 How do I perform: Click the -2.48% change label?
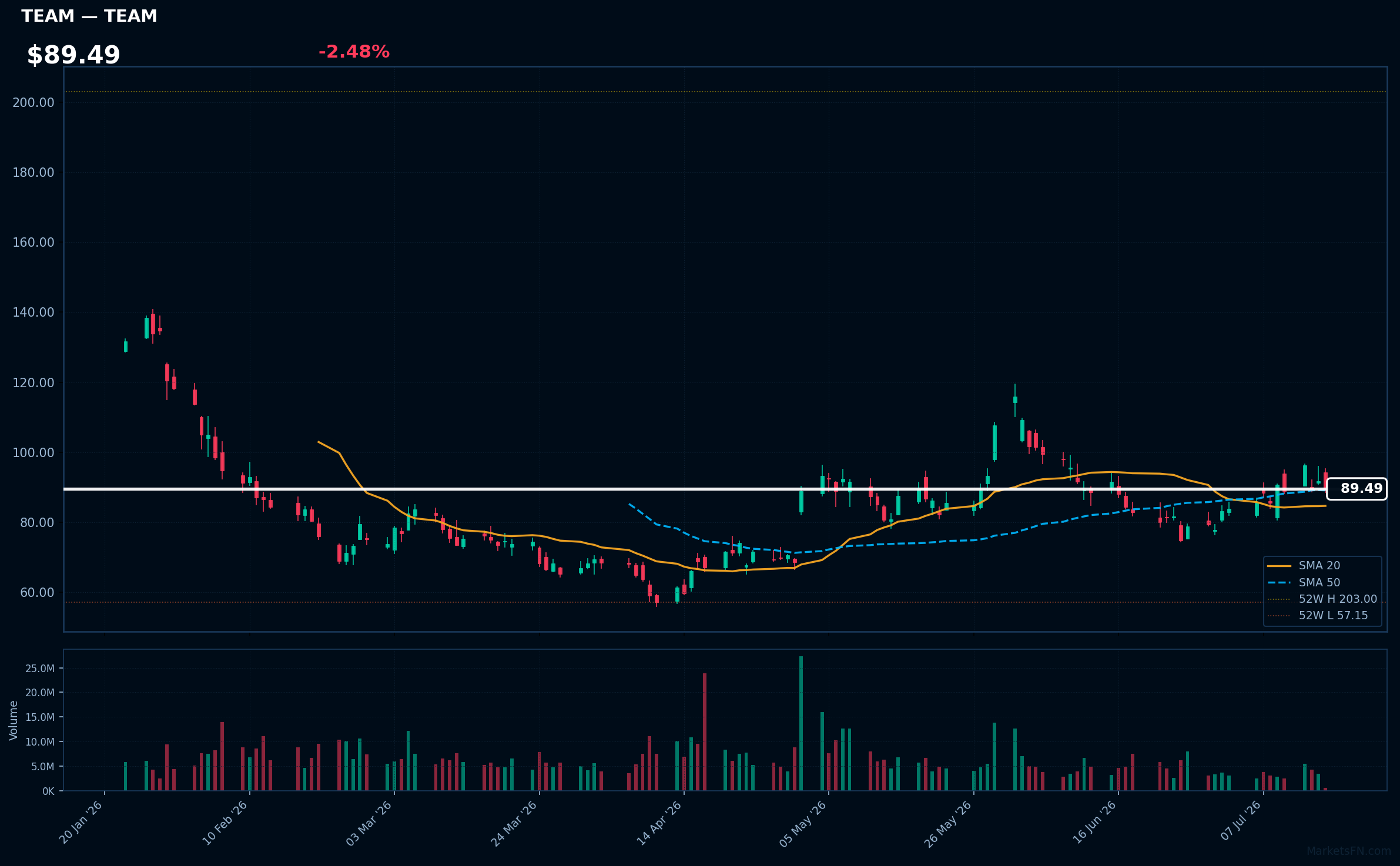pyautogui.click(x=354, y=52)
